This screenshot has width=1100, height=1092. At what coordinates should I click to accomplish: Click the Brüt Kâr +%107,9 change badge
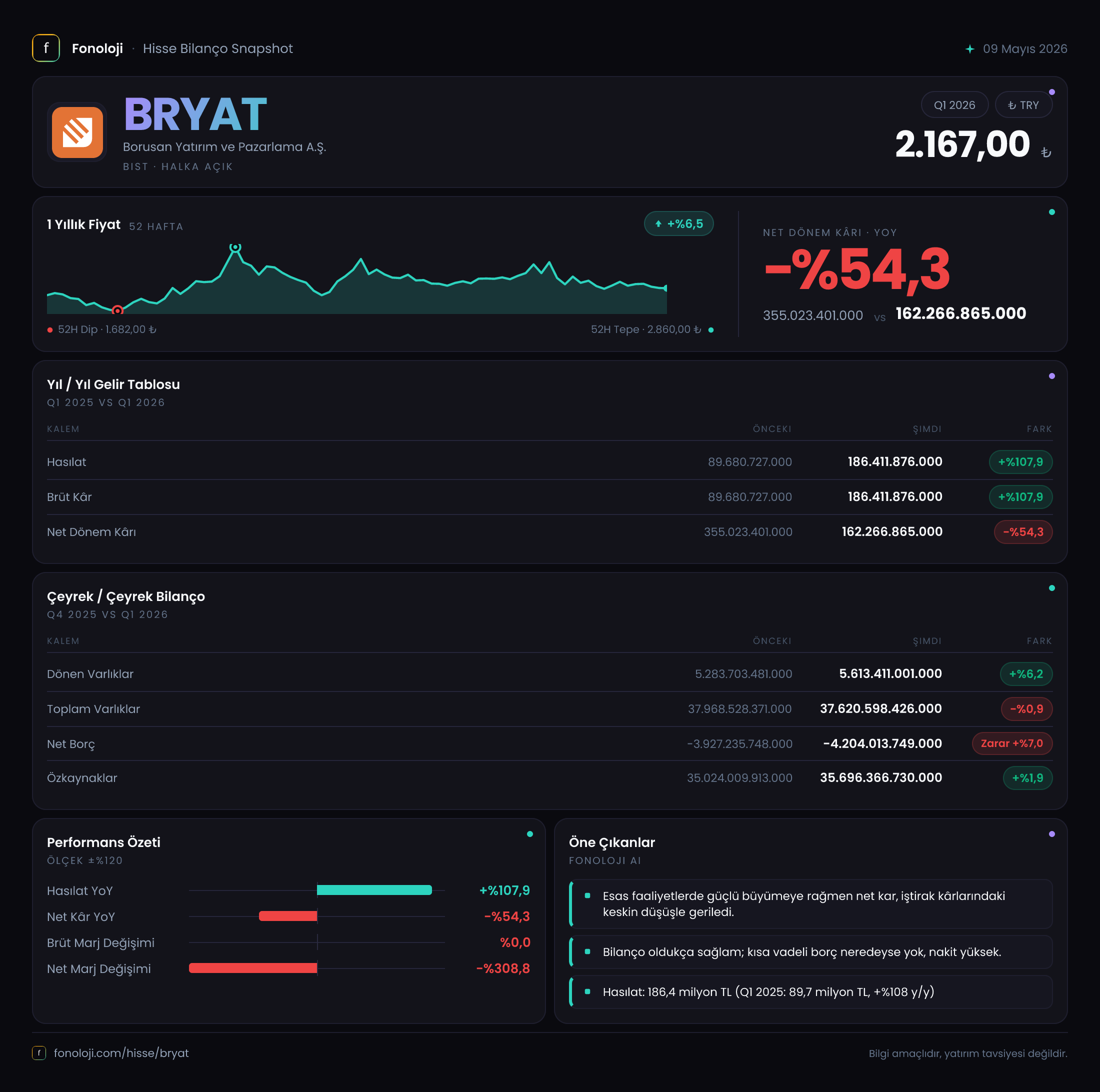point(1021,497)
